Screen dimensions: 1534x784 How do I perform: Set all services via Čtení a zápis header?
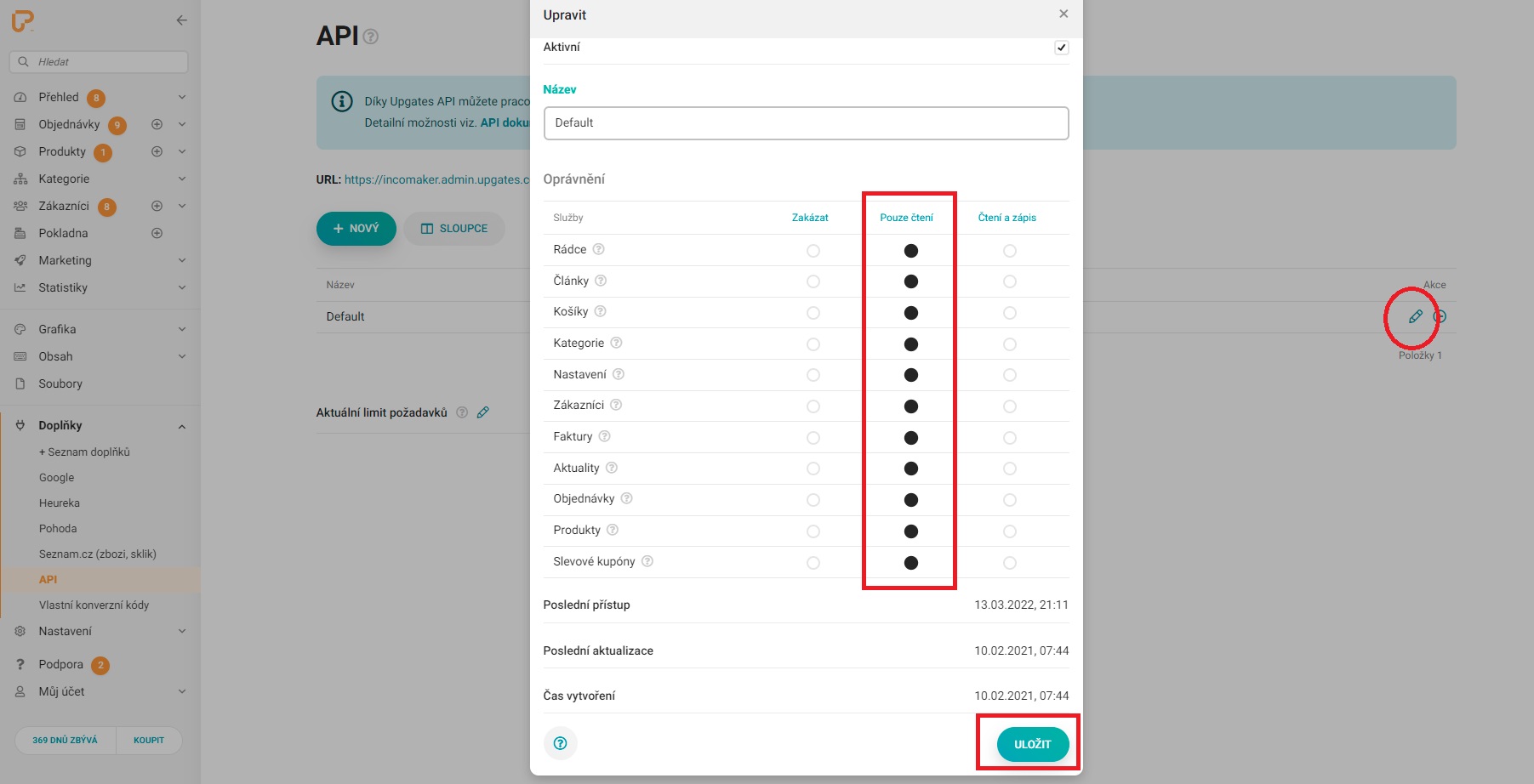[x=1007, y=218]
